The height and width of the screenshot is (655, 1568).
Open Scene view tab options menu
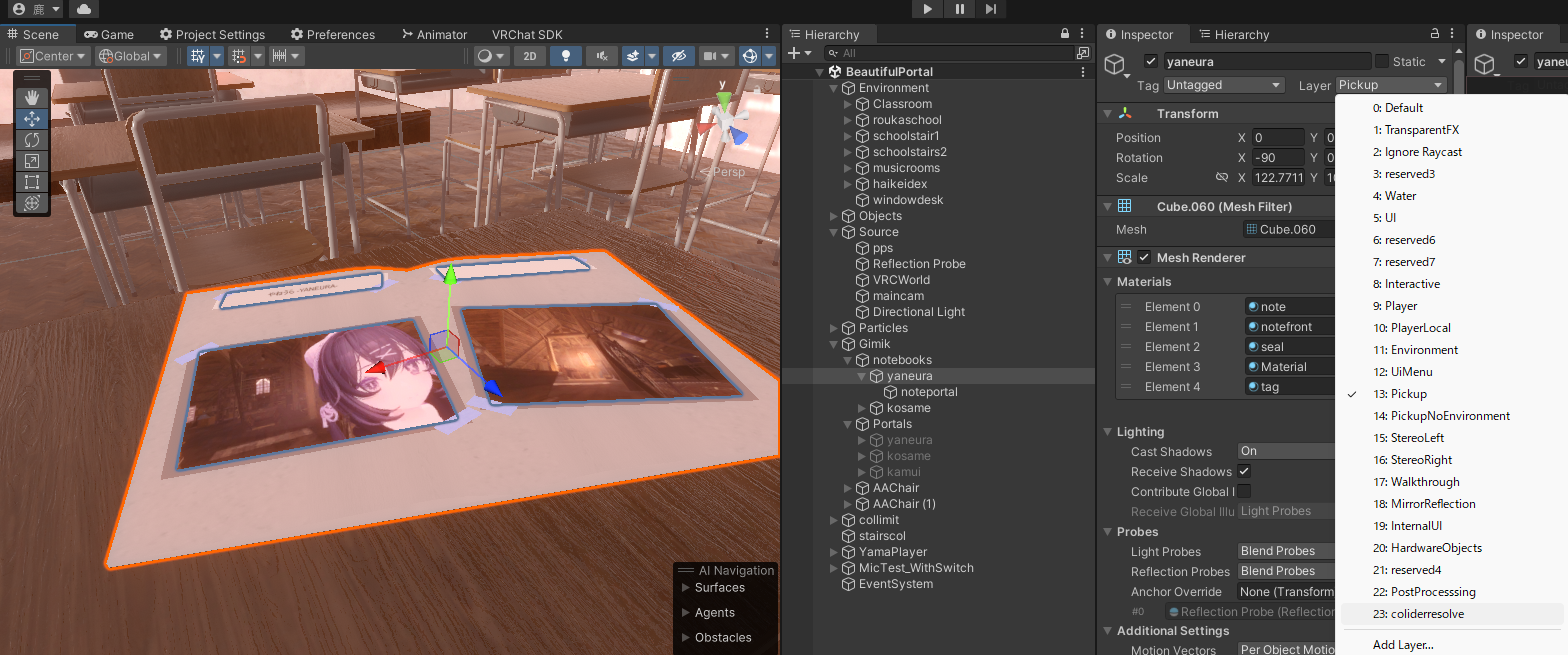(x=767, y=33)
